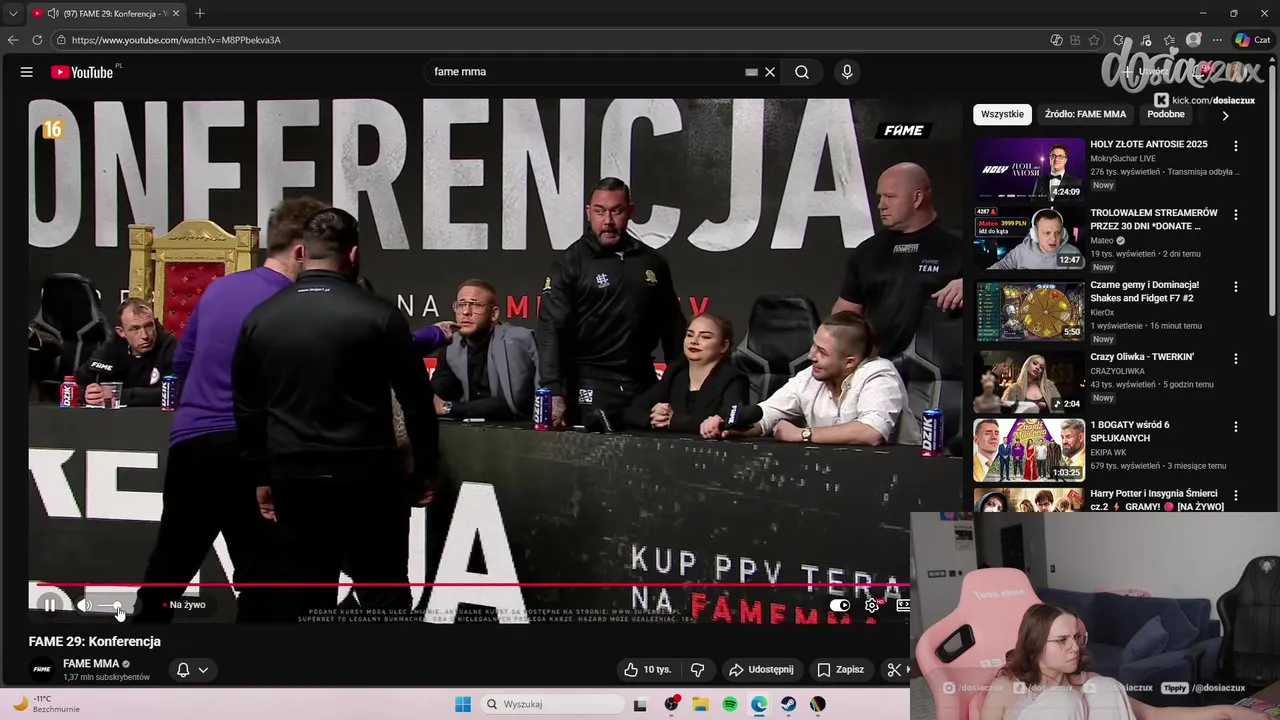
Task: Open 'Harry Potter i Insygnia Śmierci' title
Action: tap(1156, 500)
